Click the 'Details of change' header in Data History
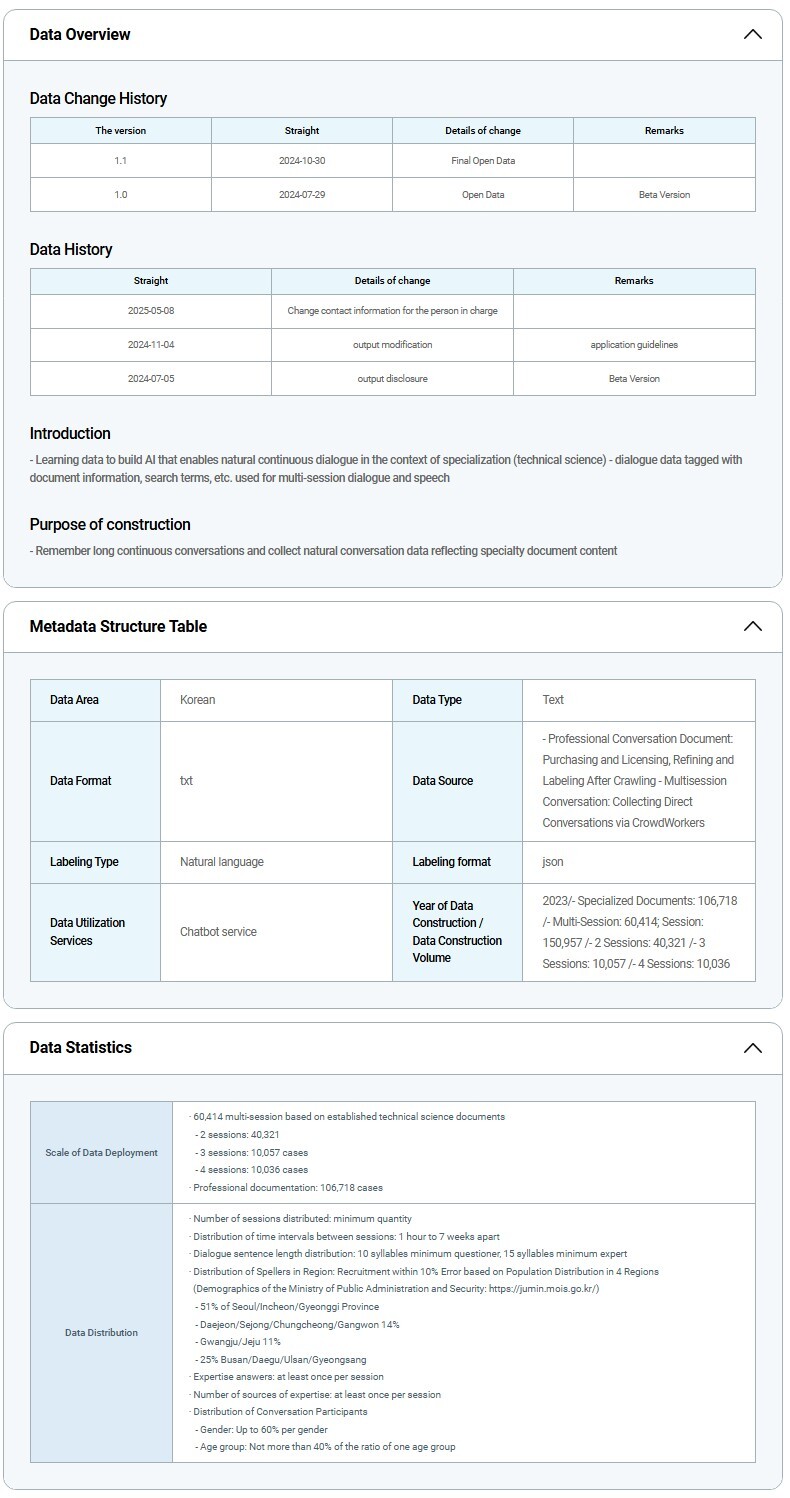 [392, 281]
